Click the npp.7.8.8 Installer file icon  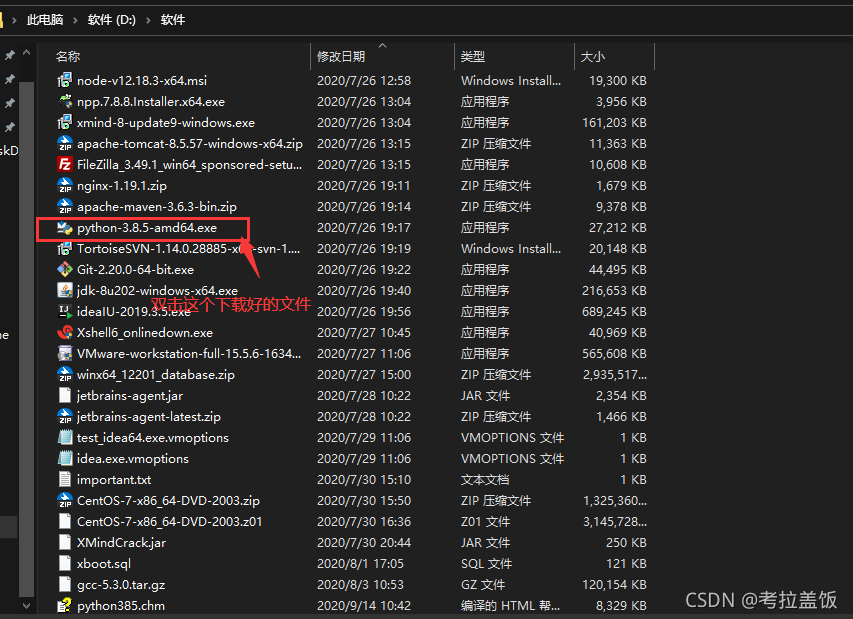65,102
